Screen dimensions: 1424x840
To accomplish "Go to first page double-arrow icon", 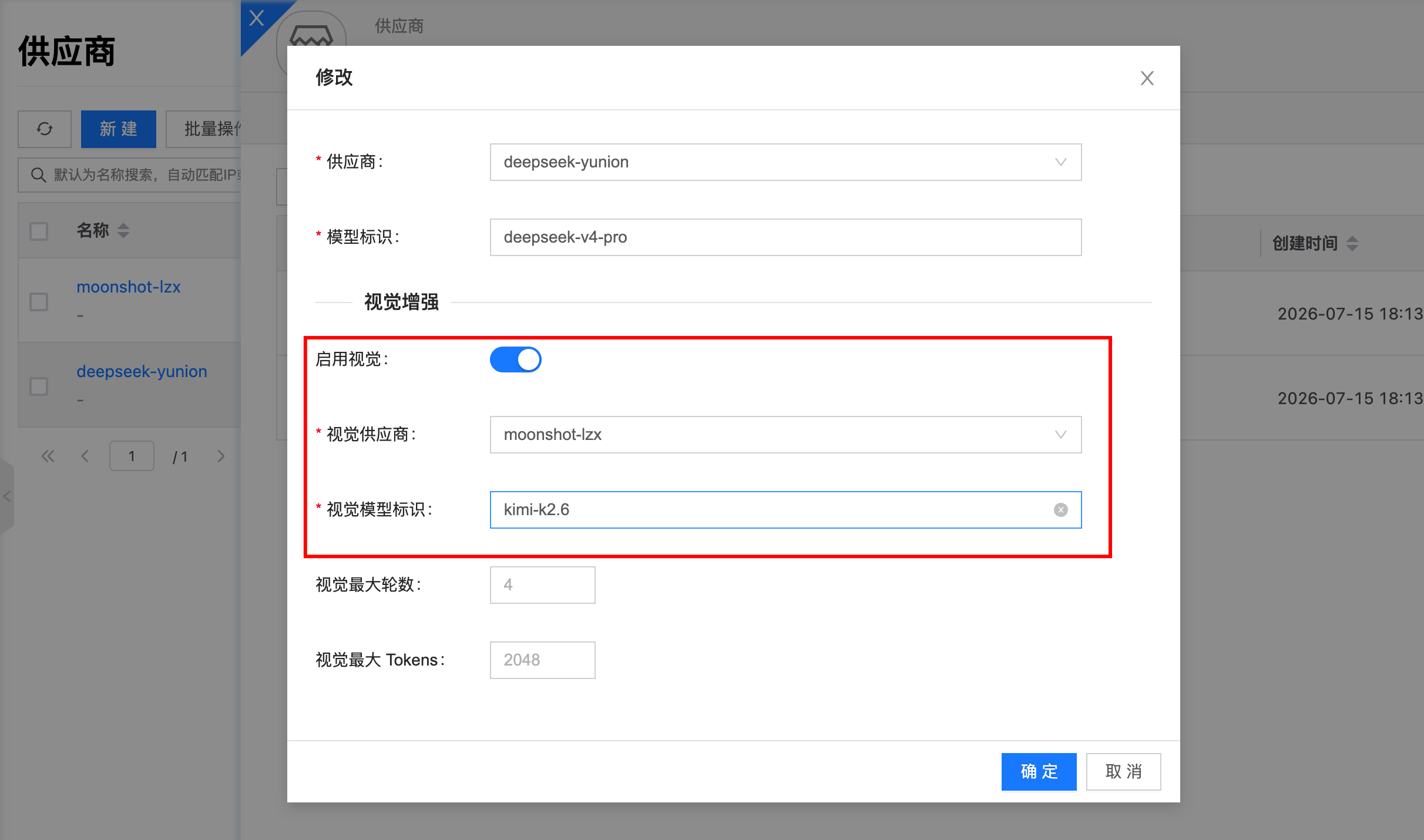I will click(x=48, y=456).
